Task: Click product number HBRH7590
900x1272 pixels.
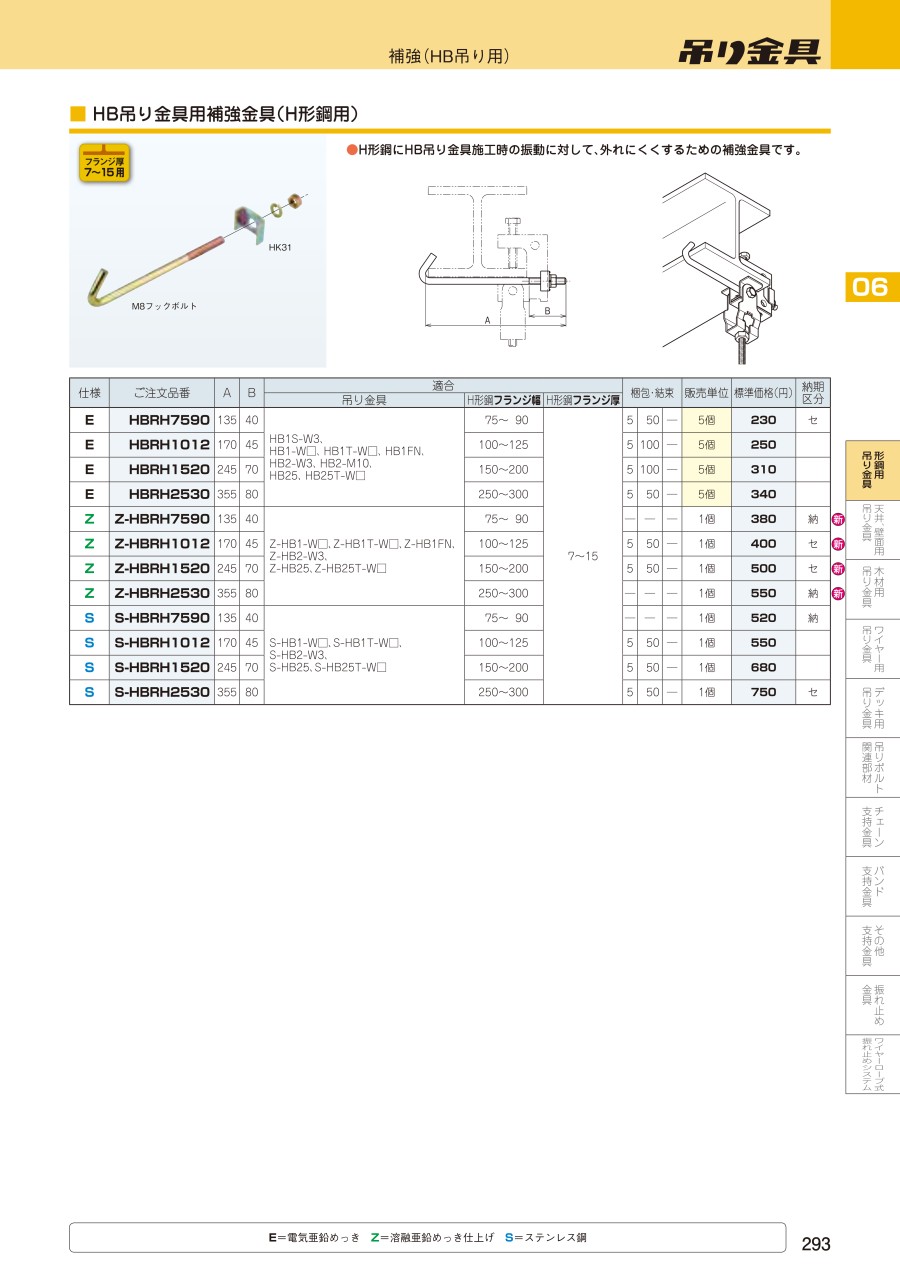Action: [169, 420]
